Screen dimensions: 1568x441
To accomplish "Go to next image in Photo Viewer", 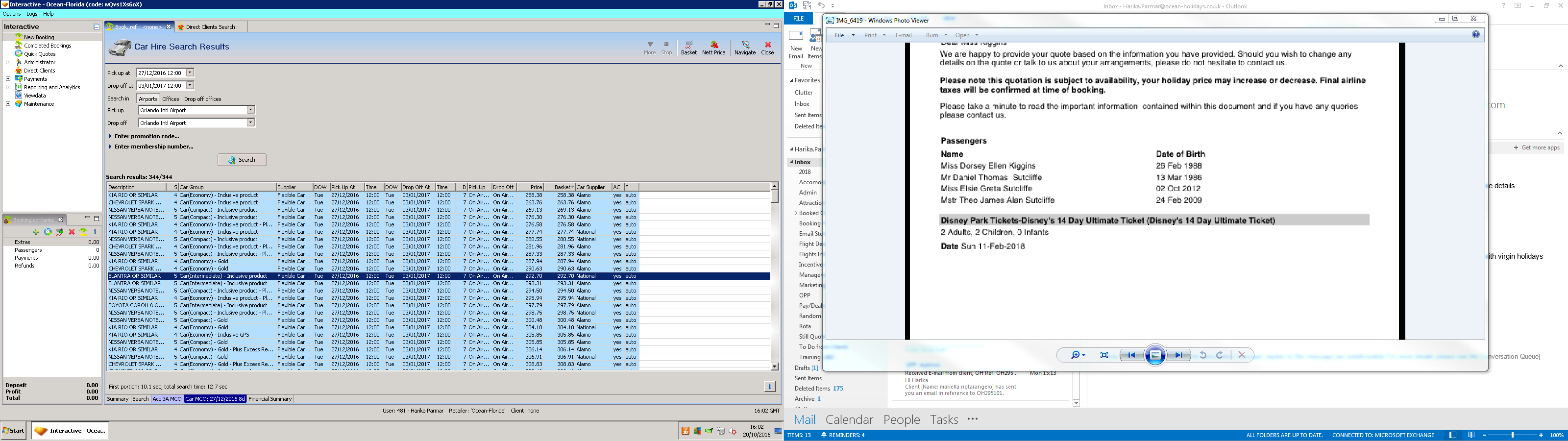I will tap(1179, 355).
